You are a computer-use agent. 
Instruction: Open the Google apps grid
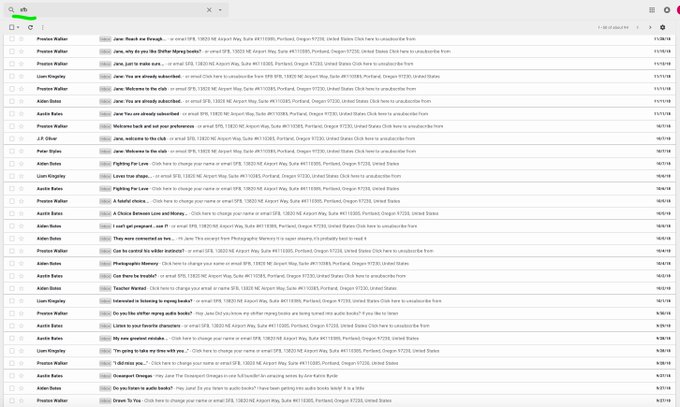point(652,10)
